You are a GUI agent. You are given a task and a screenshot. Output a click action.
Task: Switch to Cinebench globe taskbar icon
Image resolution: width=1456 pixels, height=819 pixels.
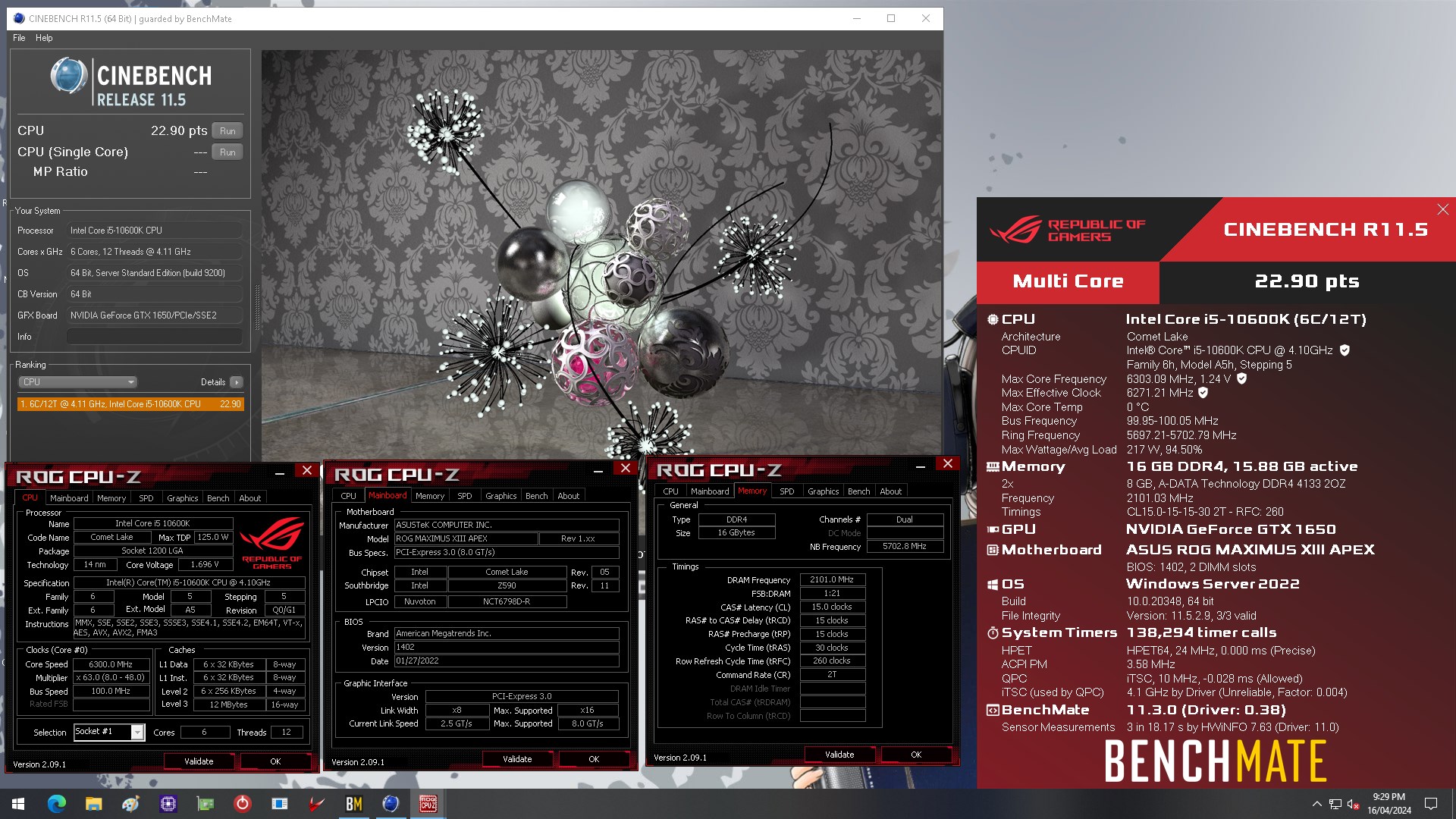click(391, 804)
